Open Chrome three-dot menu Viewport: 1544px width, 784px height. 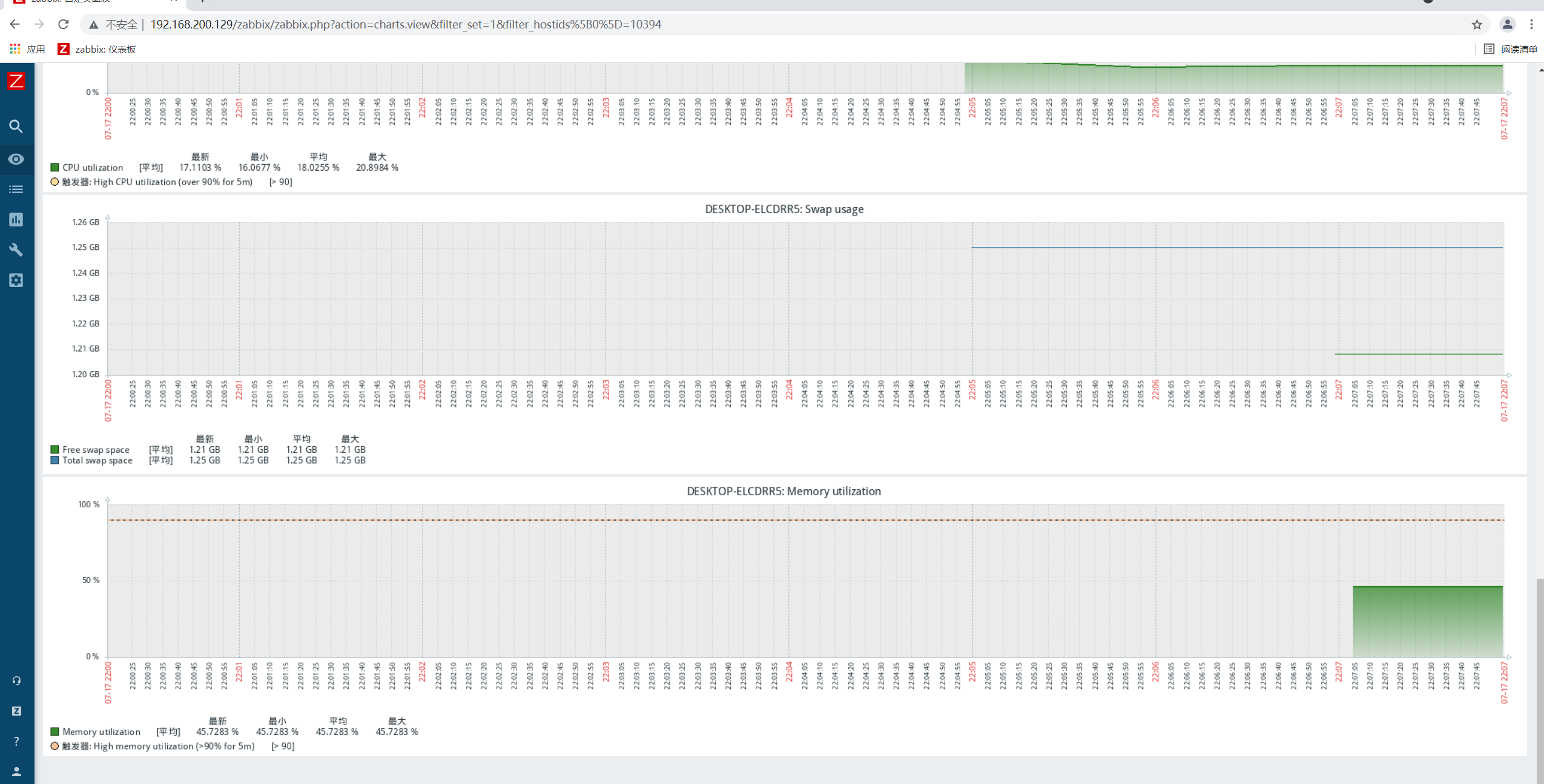(1531, 24)
